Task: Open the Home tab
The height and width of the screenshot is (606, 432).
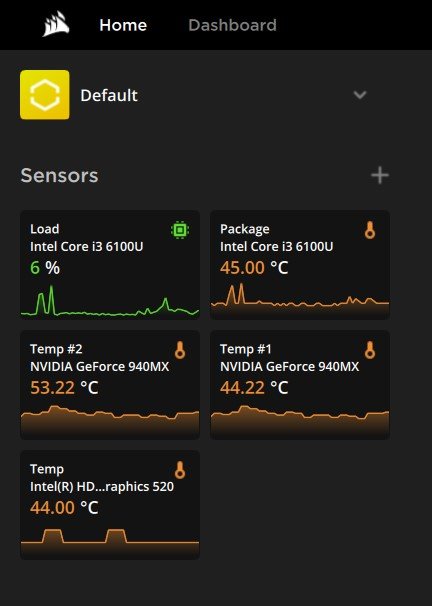Action: pyautogui.click(x=123, y=26)
